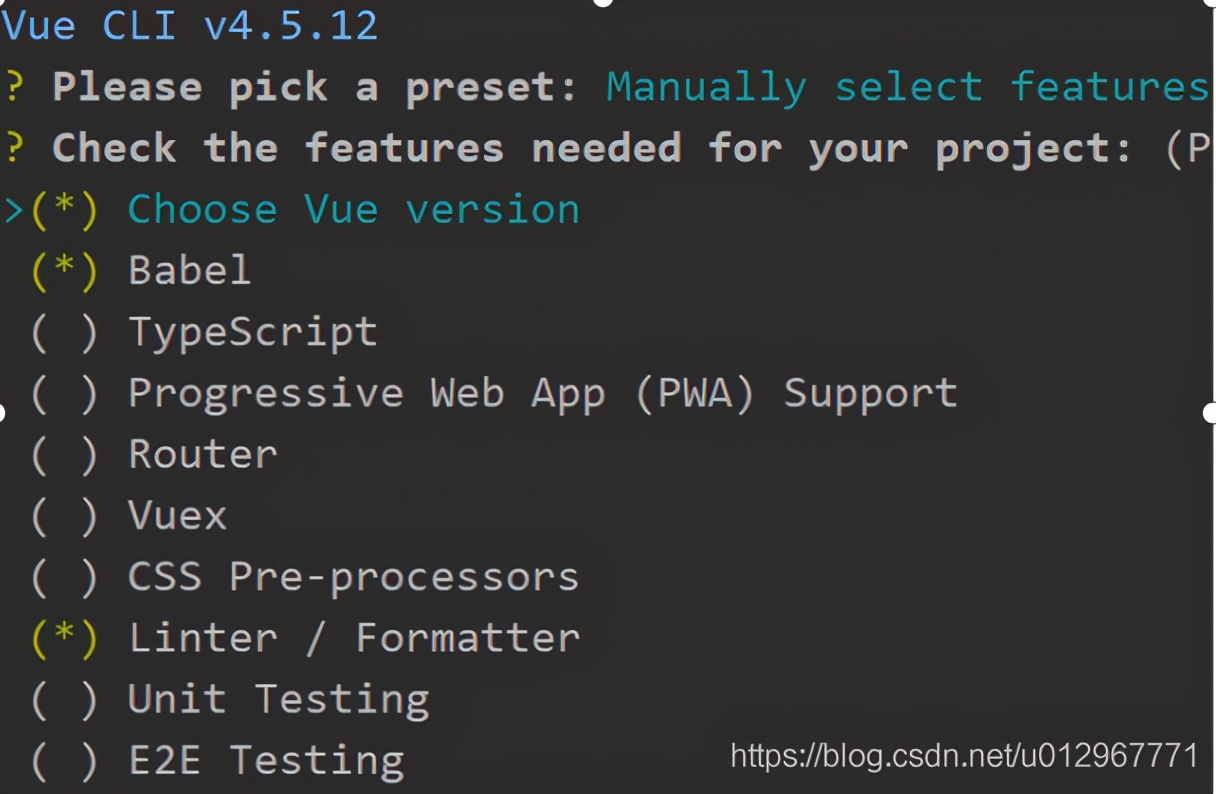The width and height of the screenshot is (1216, 794).
Task: Click the Vue CLI v4.5.12 header text
Action: 190,25
